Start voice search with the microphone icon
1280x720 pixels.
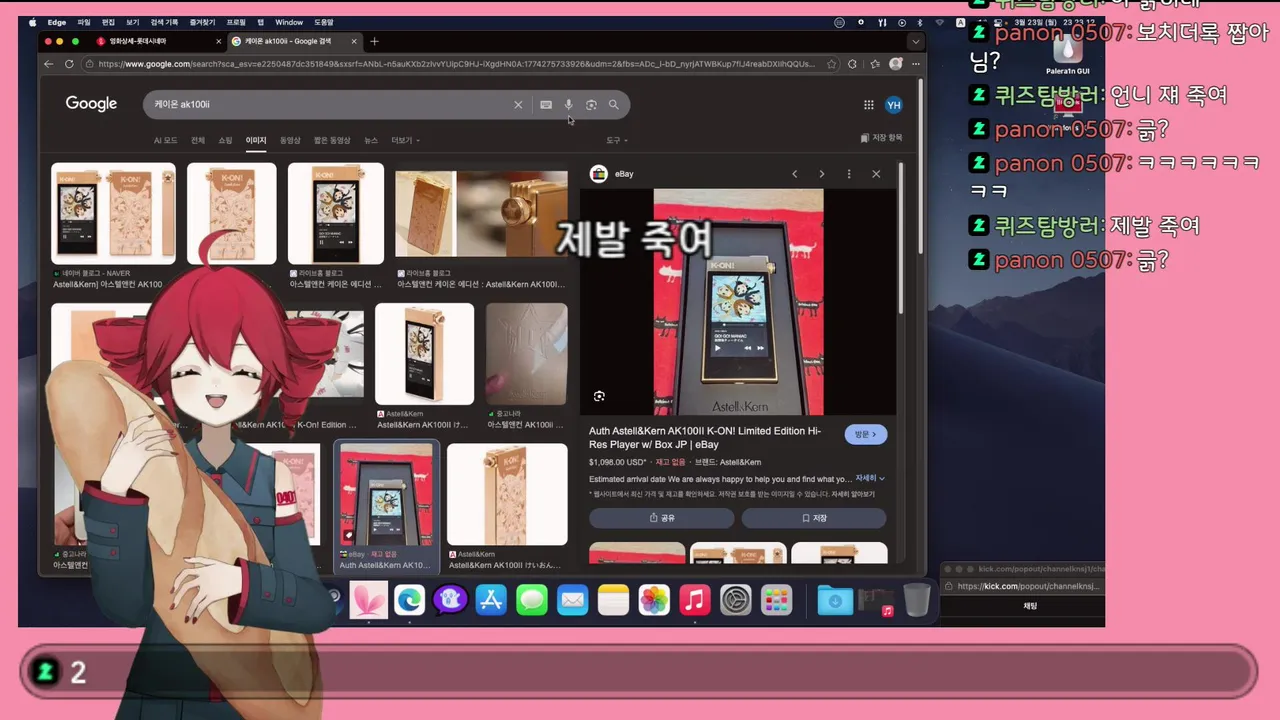(569, 104)
